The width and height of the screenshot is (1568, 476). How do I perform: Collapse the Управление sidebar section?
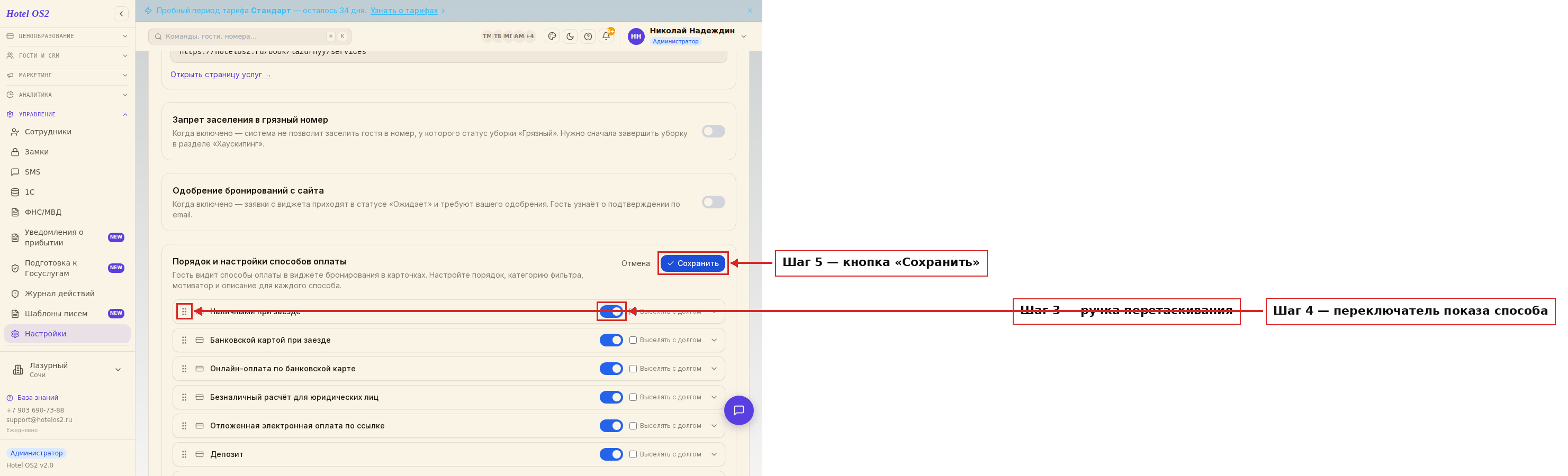click(67, 114)
